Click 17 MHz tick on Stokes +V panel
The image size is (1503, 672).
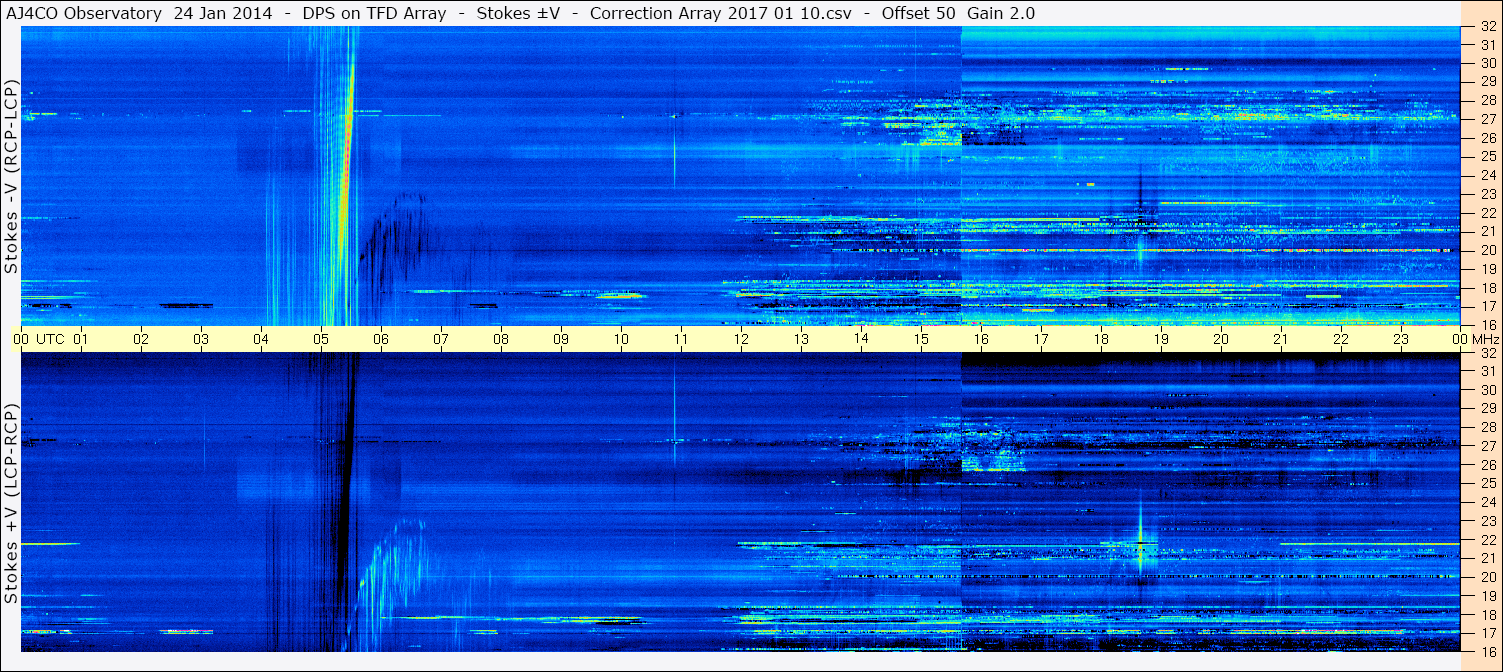1487,633
